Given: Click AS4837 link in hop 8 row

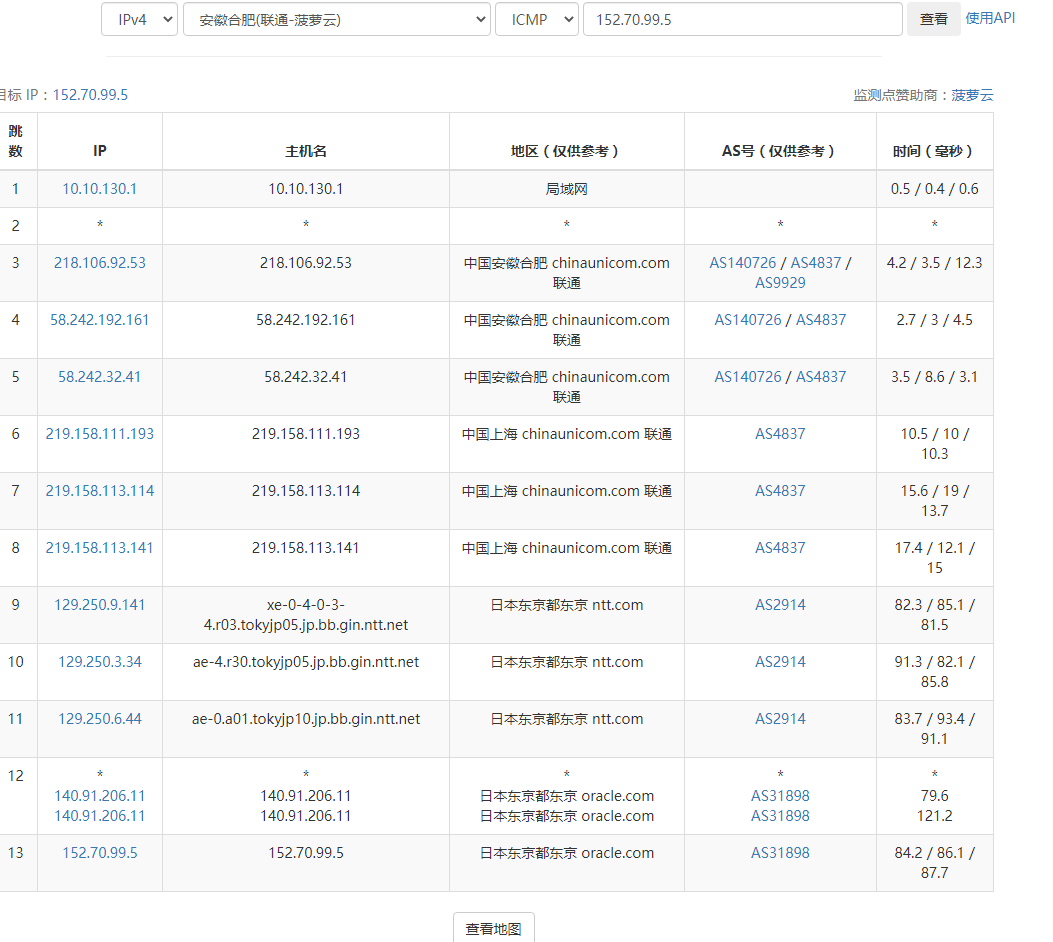Looking at the screenshot, I should pos(780,548).
